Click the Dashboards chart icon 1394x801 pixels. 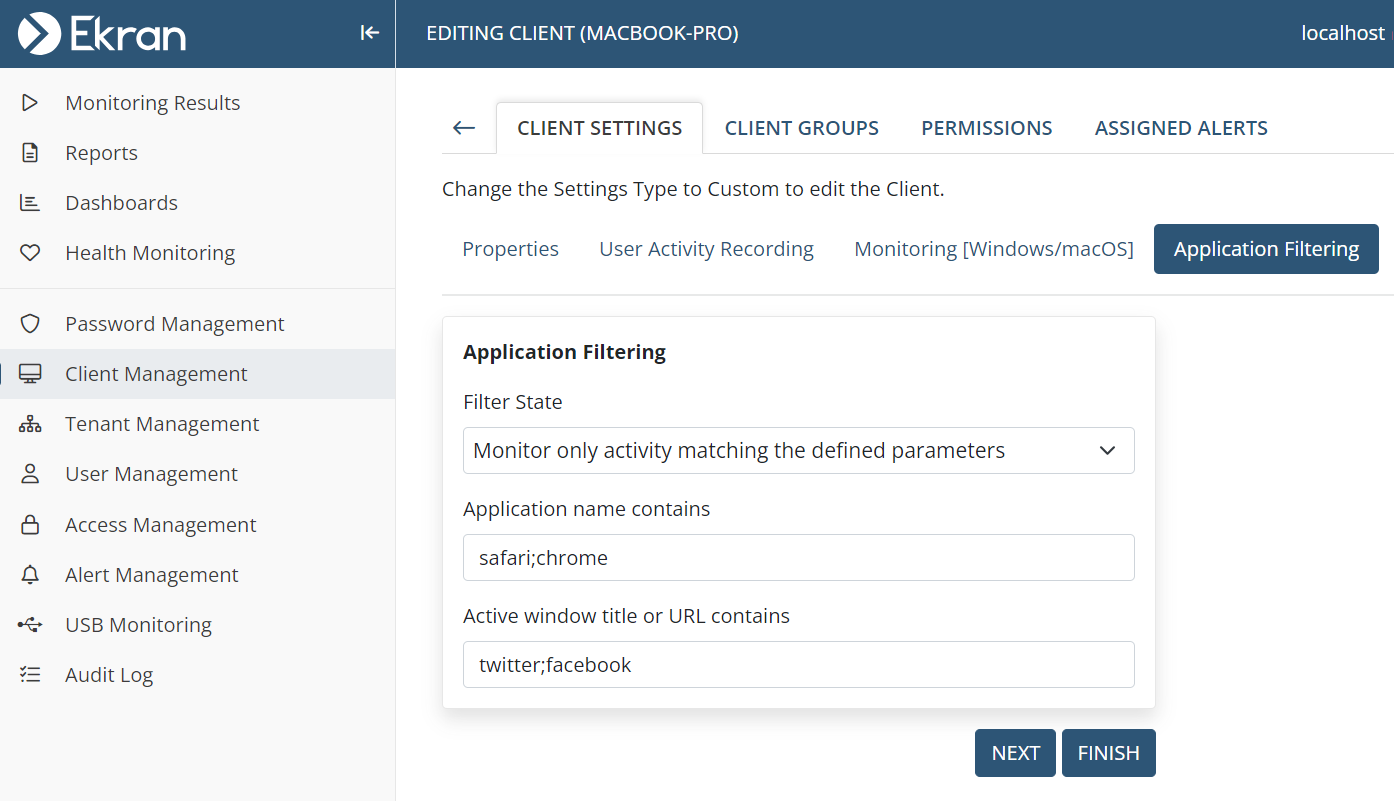30,203
